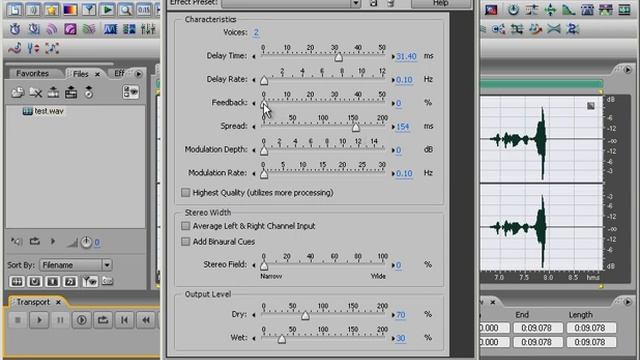The image size is (640, 360).
Task: Select the Transport panel tab
Action: click(x=33, y=302)
